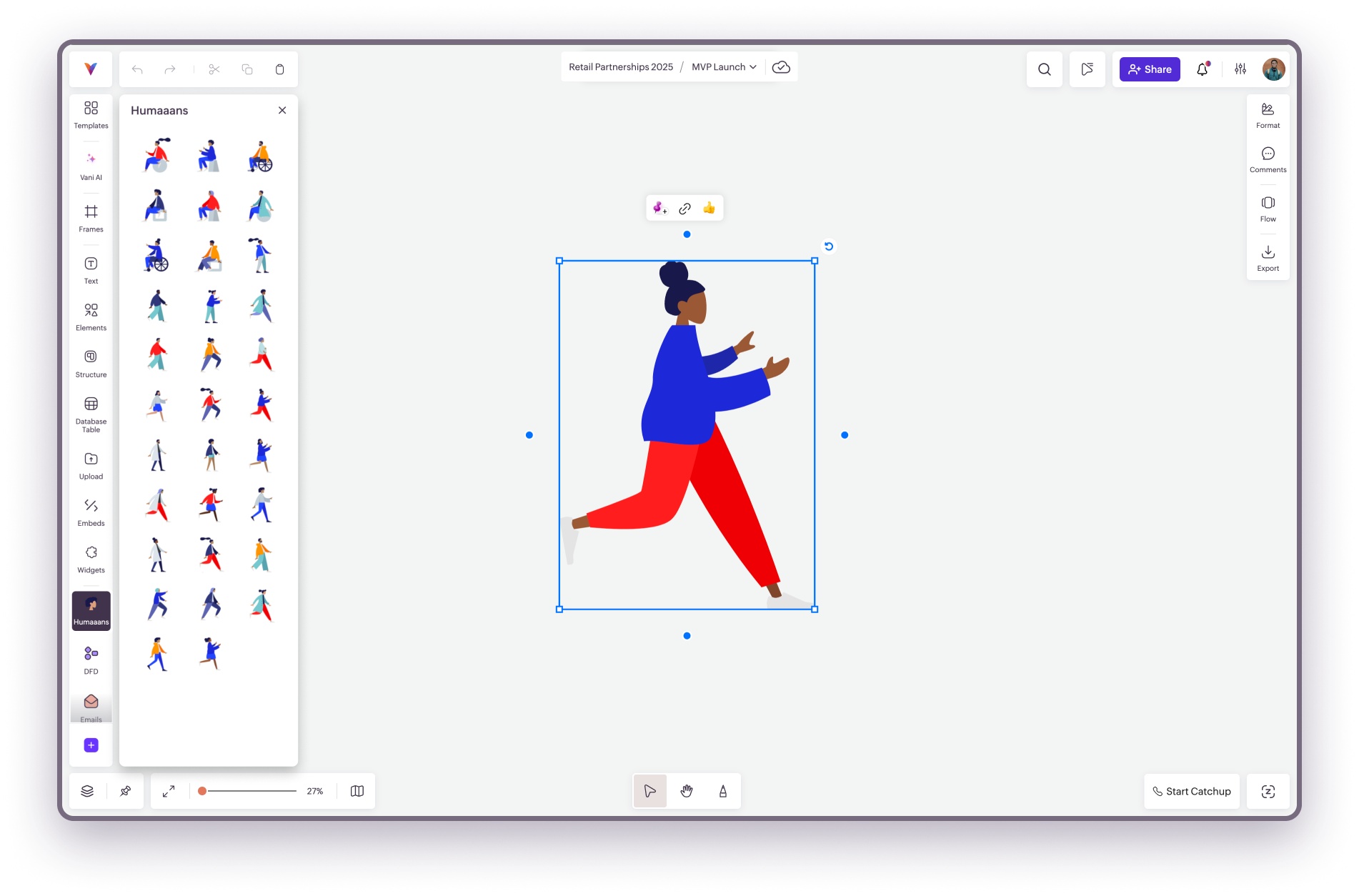Open Retail Partnerships 2025 breadcrumb
The height and width of the screenshot is (896, 1359).
(620, 67)
